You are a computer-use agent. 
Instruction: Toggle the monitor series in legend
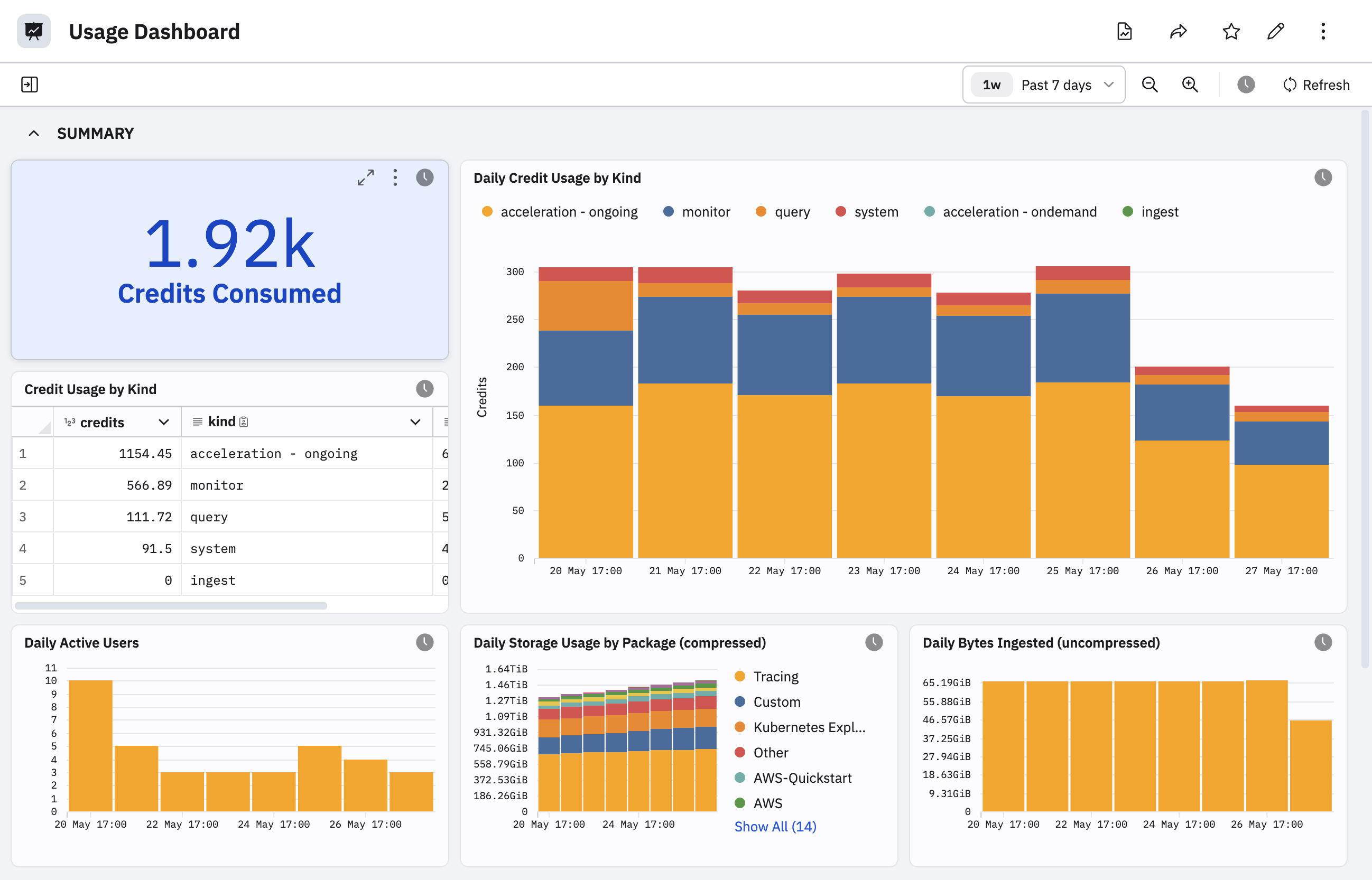coord(697,212)
